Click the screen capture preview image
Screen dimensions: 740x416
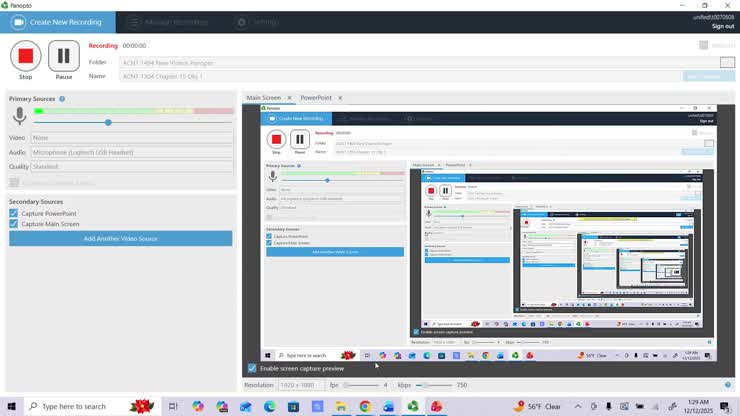[x=488, y=233]
